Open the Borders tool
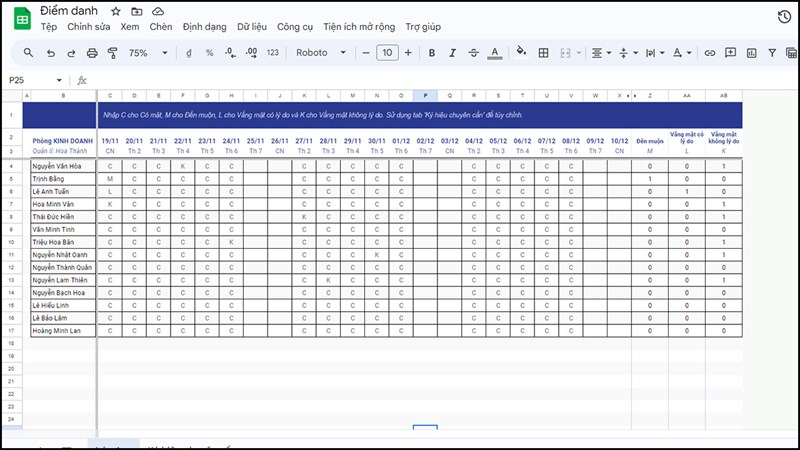This screenshot has width=800, height=450. tap(542, 53)
